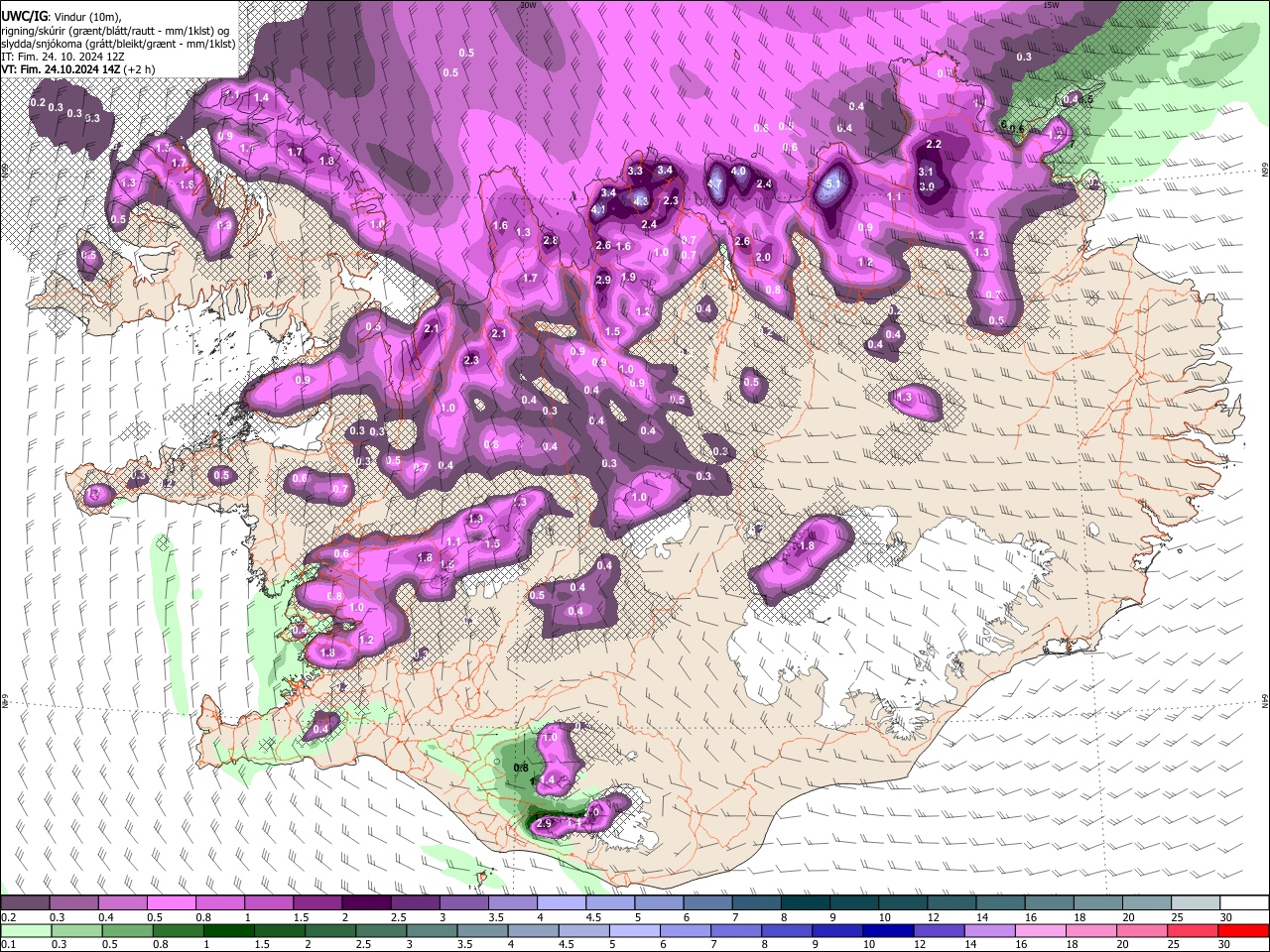Click the 'VT: Fim. 24.10.2024 14Z (+2 h)' line
The image size is (1270, 952).
click(x=78, y=69)
